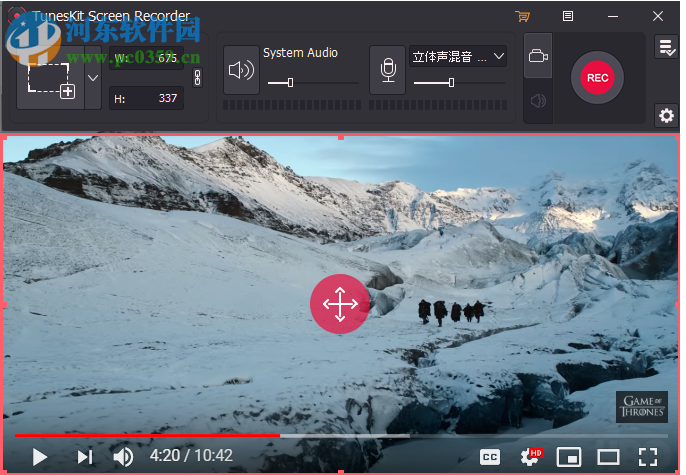Image resolution: width=686 pixels, height=475 pixels.
Task: Select the video recording camera mode
Action: tap(538, 56)
